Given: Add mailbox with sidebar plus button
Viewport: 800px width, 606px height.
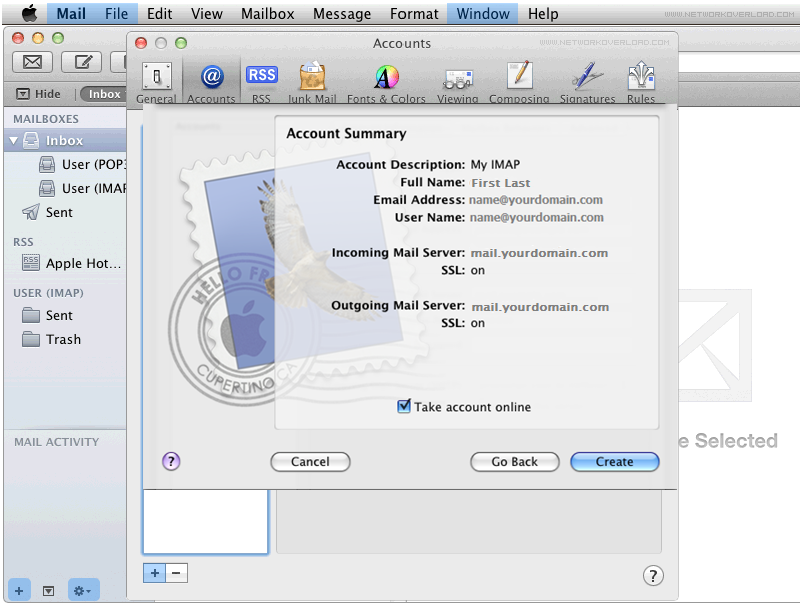Looking at the screenshot, I should point(19,591).
